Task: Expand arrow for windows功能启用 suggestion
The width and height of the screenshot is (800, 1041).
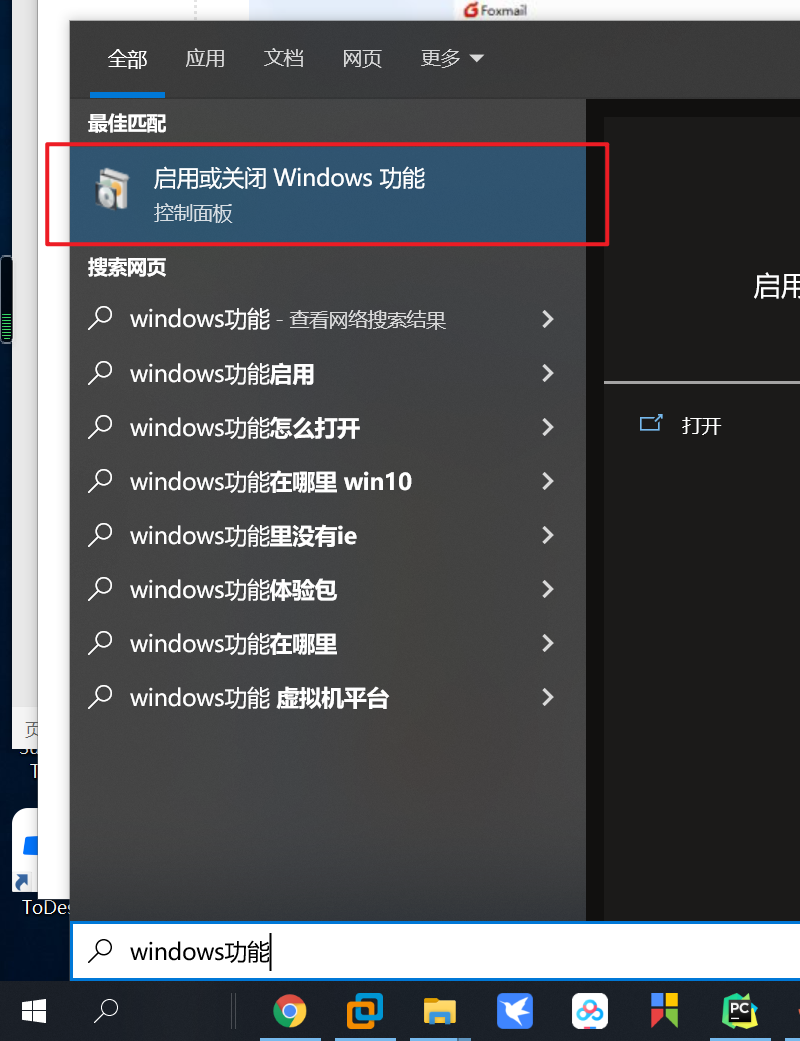Action: coord(548,373)
